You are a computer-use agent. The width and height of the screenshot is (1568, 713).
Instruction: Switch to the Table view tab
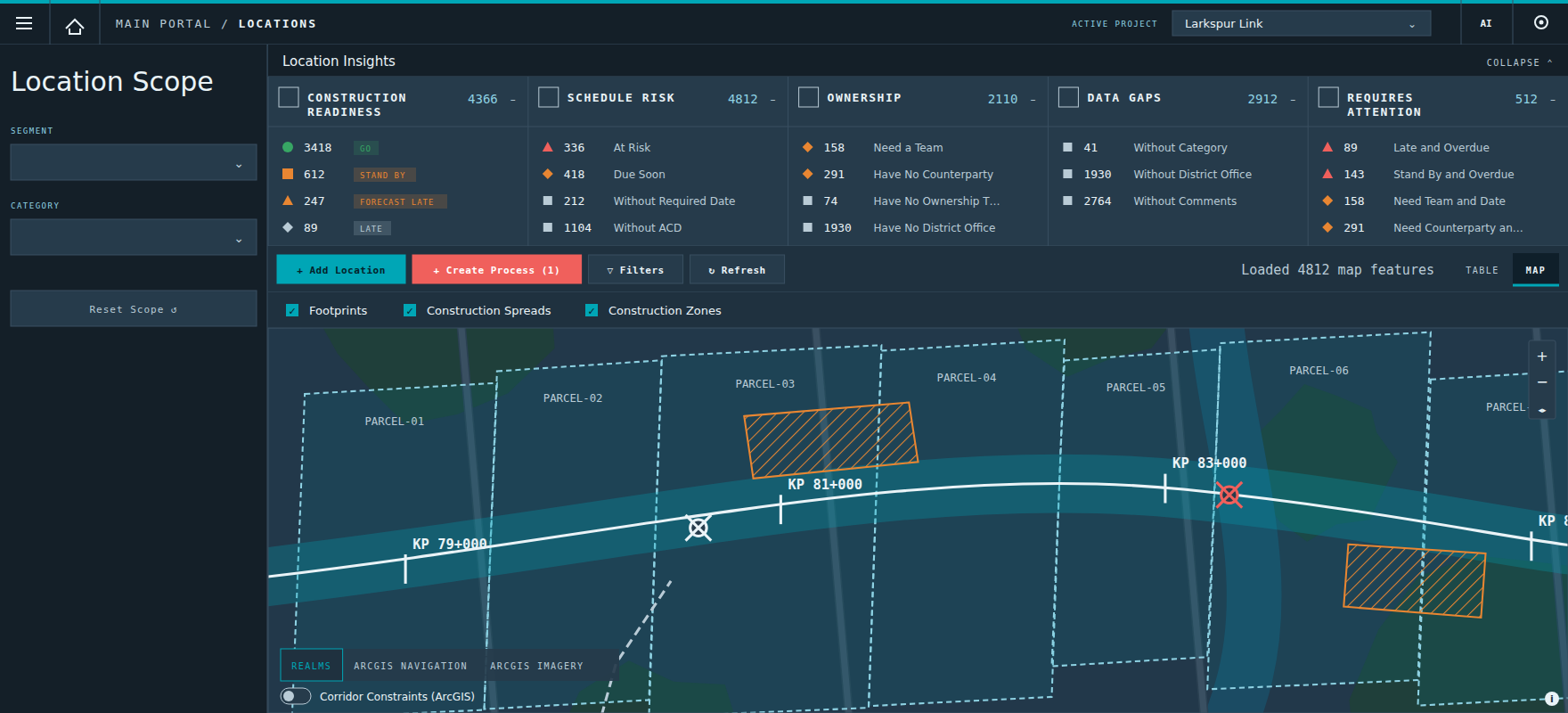click(1482, 270)
